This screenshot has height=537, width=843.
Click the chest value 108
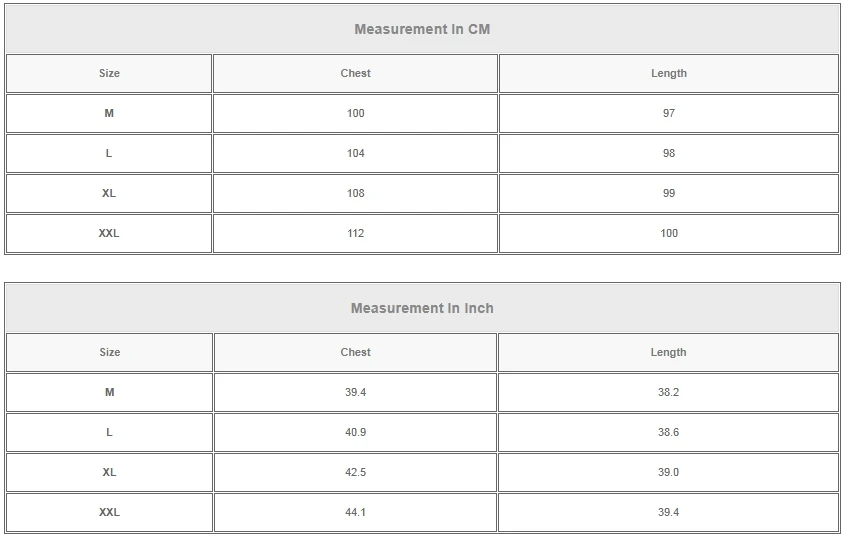(x=355, y=193)
